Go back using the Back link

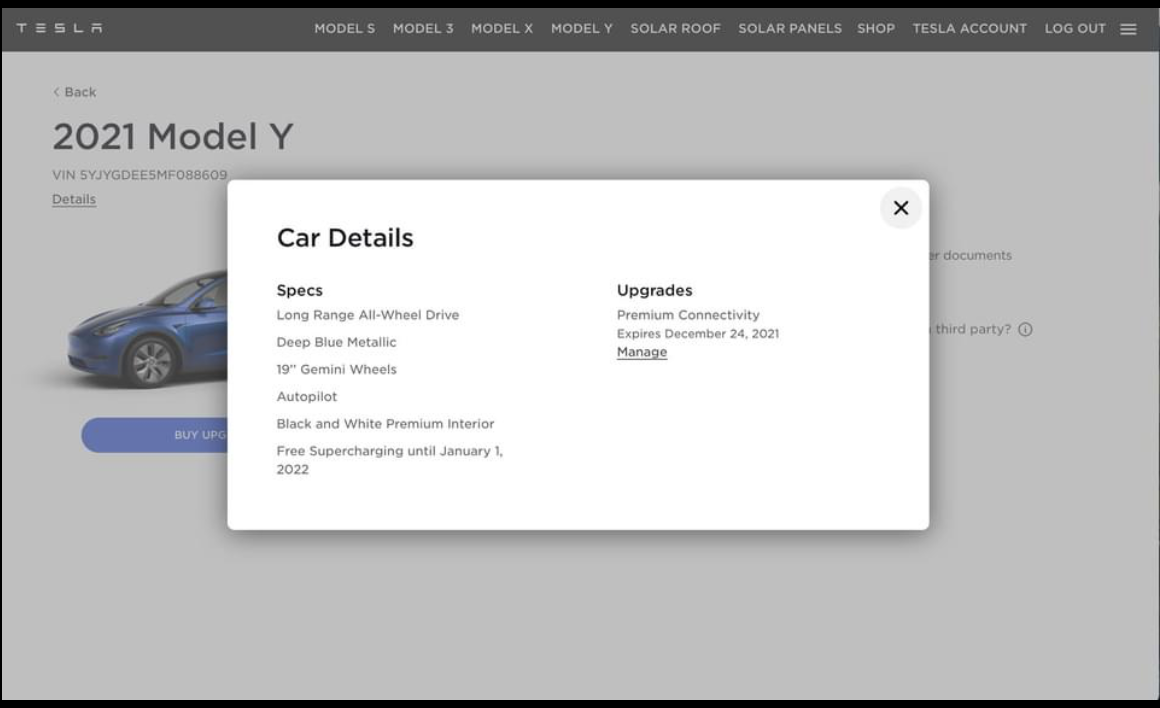(75, 92)
